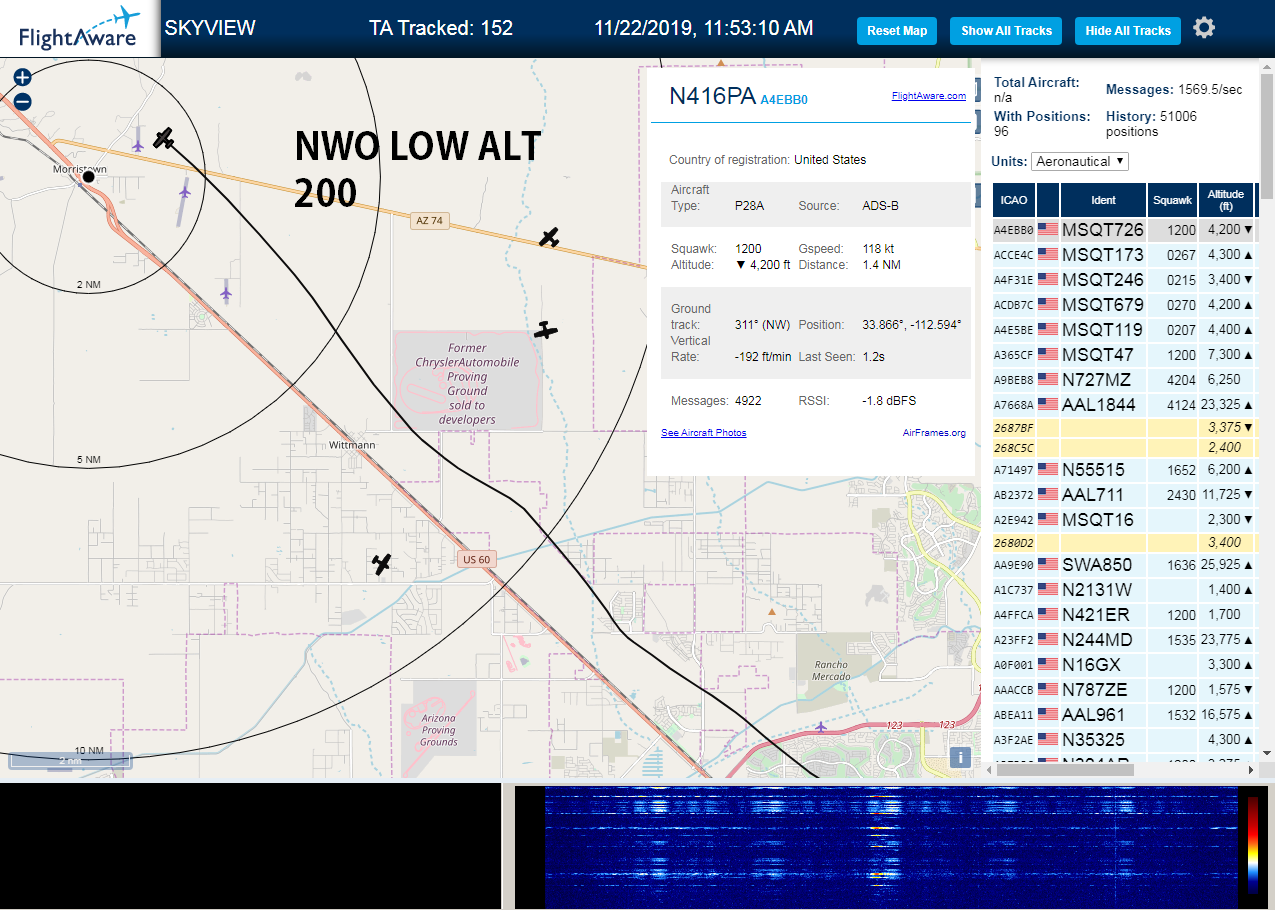
Task: Select the purple aircraft east of Morristown
Action: [184, 190]
